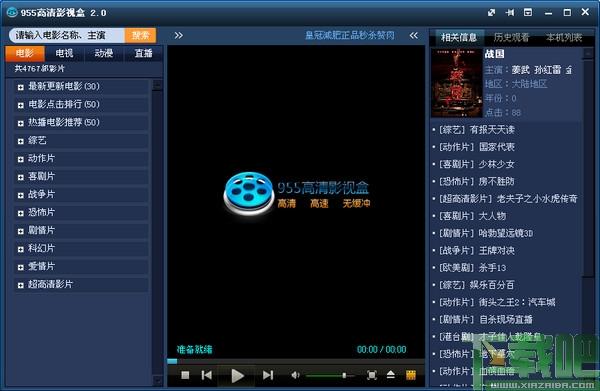Click the movie name search field
The width and height of the screenshot is (600, 391).
tap(67, 36)
